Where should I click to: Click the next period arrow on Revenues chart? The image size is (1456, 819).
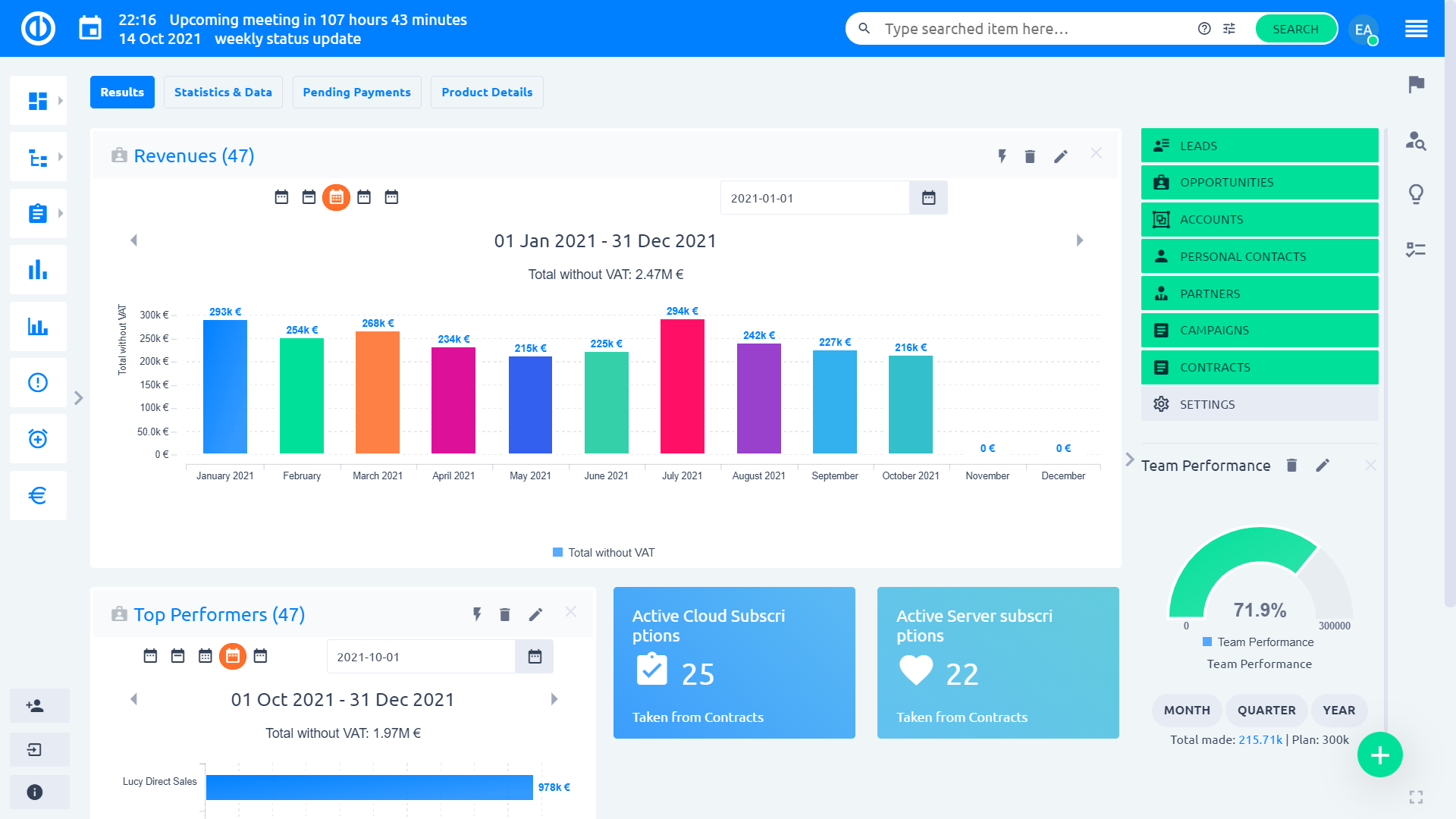[1080, 240]
